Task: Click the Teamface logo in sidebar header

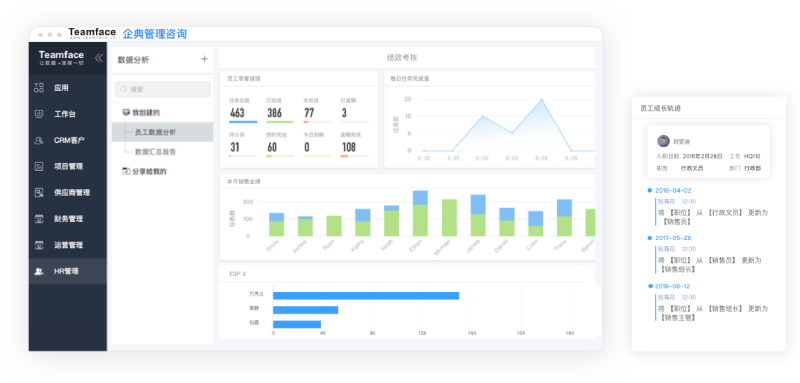Action: pyautogui.click(x=61, y=58)
